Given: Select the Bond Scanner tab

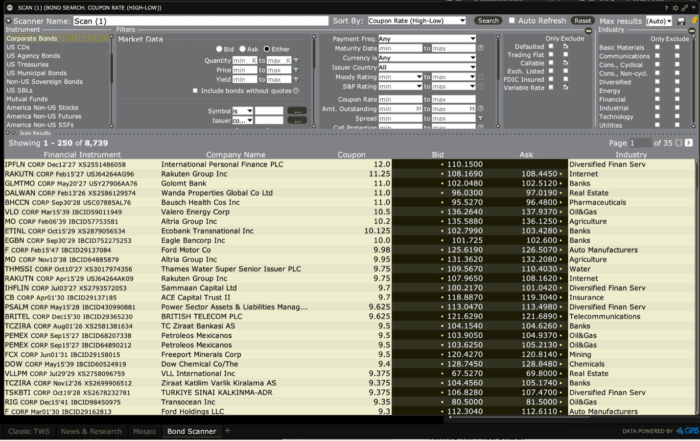Looking at the screenshot, I should [192, 431].
